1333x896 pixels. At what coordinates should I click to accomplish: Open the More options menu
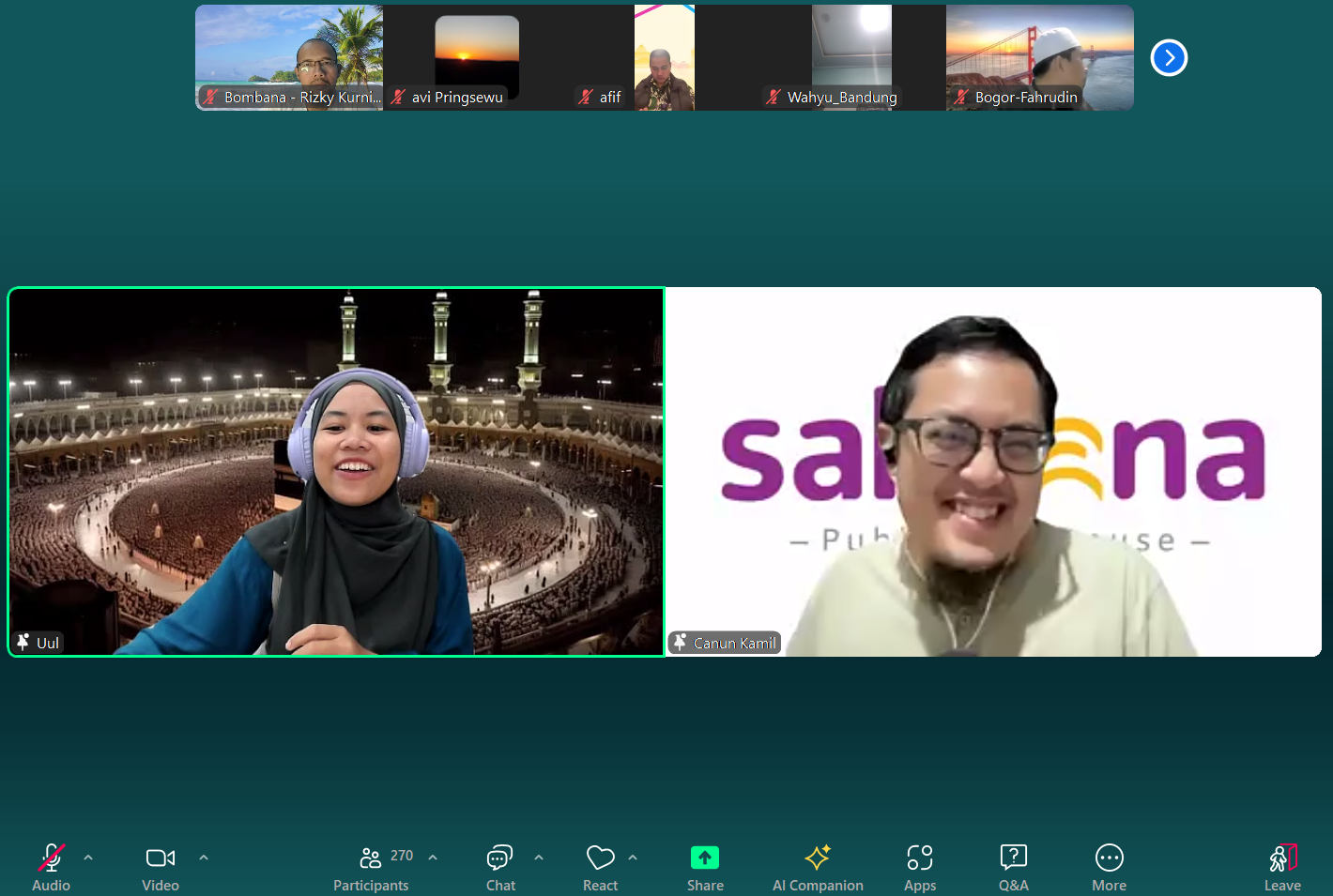pyautogui.click(x=1109, y=857)
